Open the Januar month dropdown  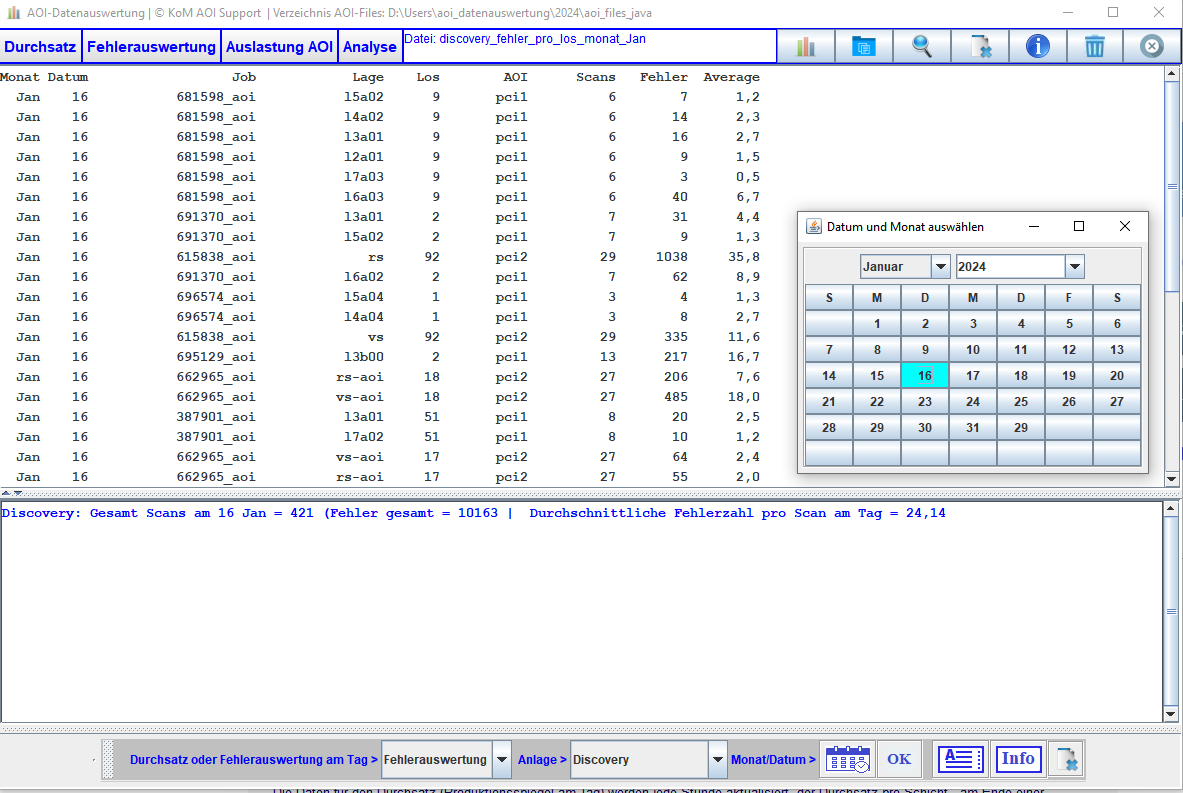[x=940, y=266]
